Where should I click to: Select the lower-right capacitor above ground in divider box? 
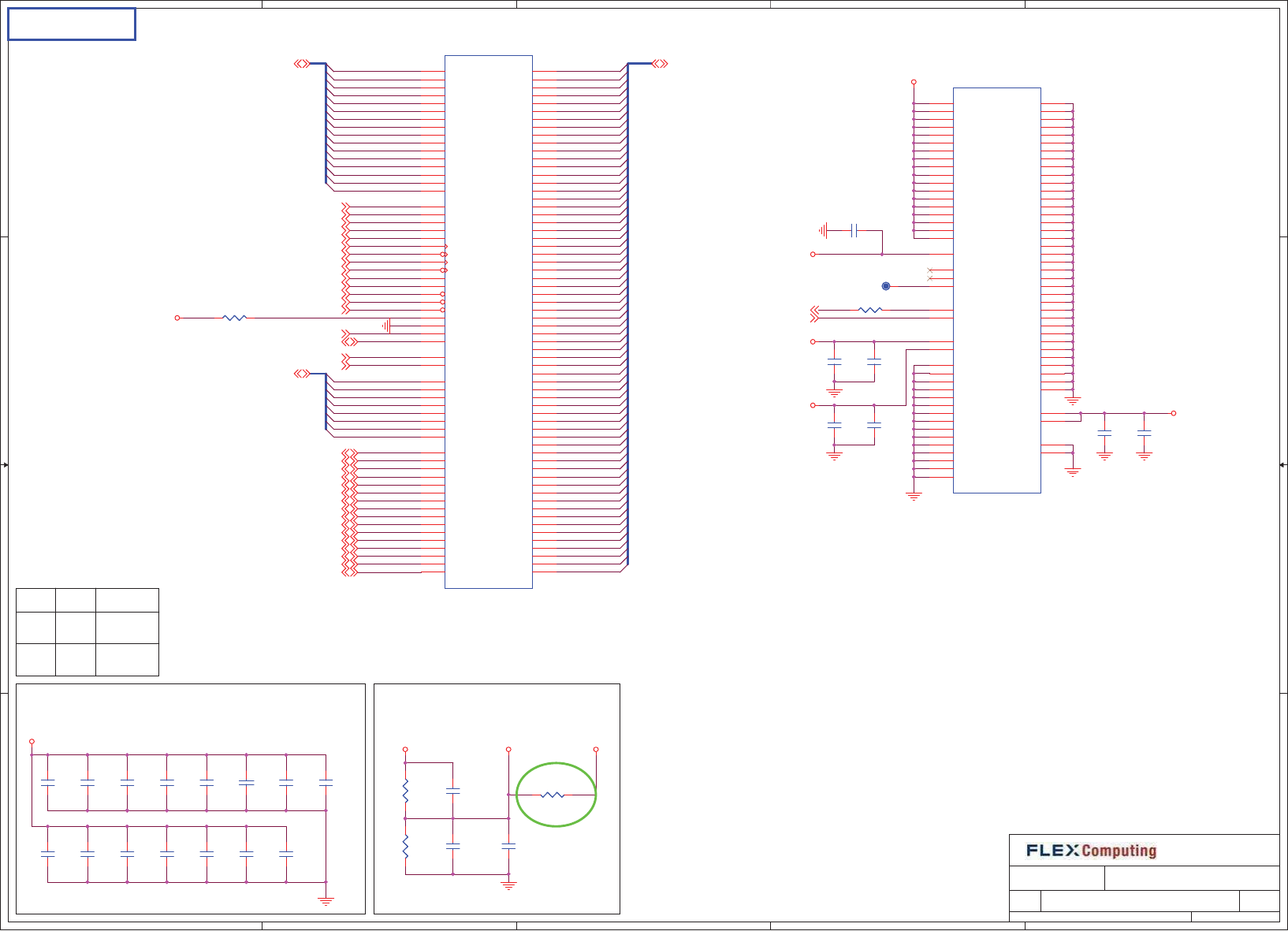[x=508, y=846]
